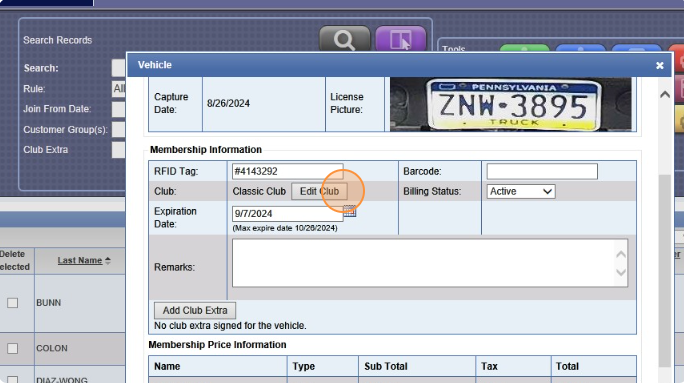This screenshot has height=386, width=684.
Task: Click the Search Records heading
Action: pyautogui.click(x=58, y=40)
